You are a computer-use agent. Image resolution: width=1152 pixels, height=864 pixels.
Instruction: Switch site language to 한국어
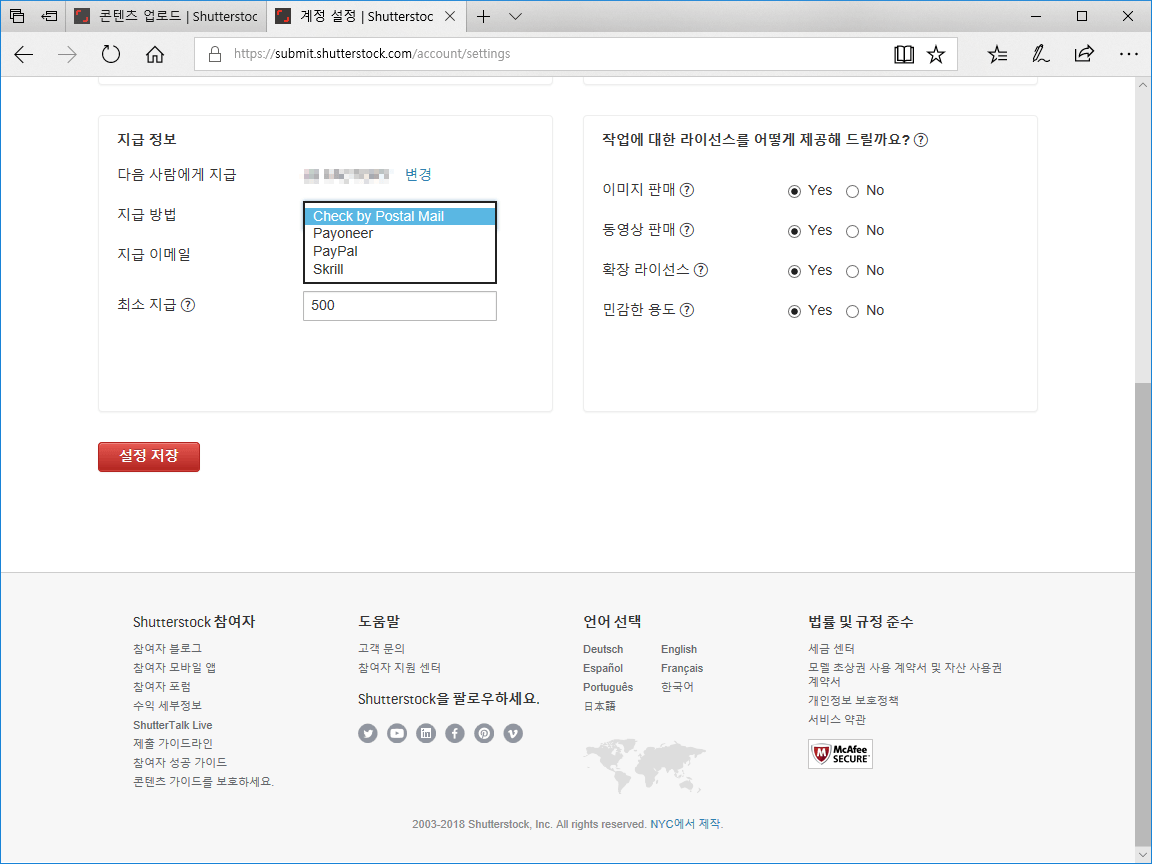click(677, 687)
